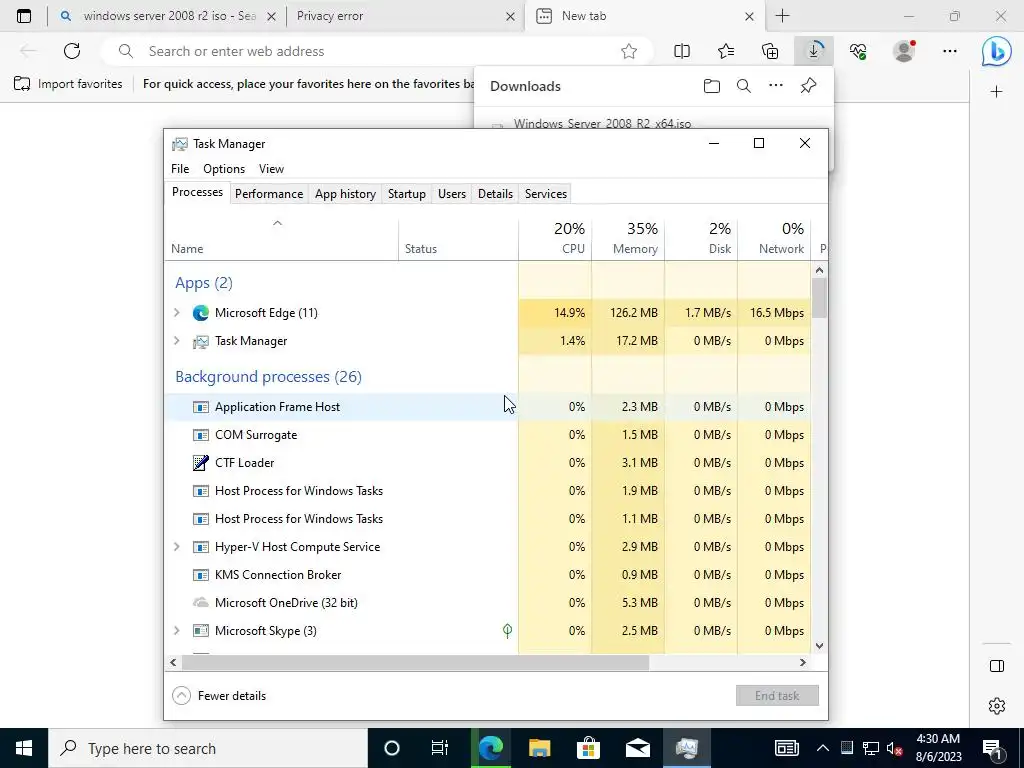This screenshot has width=1024, height=768.
Task: Expand Microsoft Edge (11) process group
Action: tap(176, 313)
